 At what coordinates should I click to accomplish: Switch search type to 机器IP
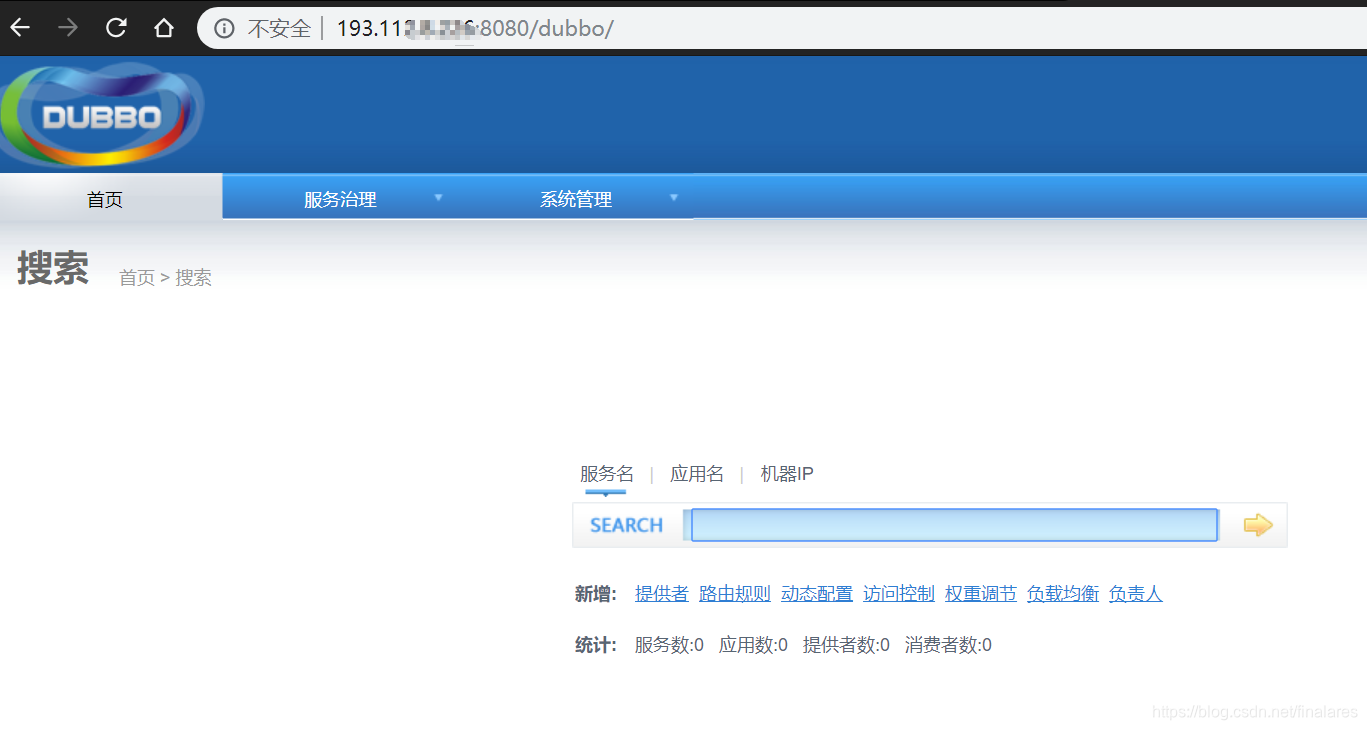coord(787,474)
